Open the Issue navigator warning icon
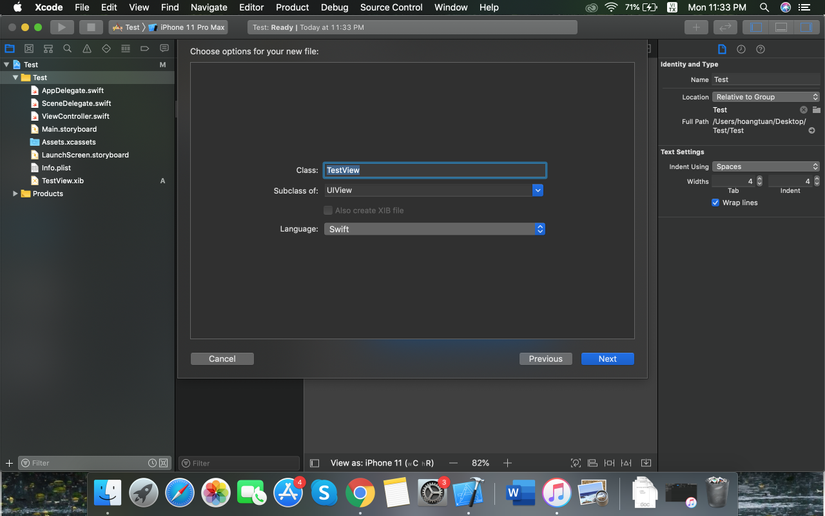Screen dimensions: 825x516 [87, 48]
